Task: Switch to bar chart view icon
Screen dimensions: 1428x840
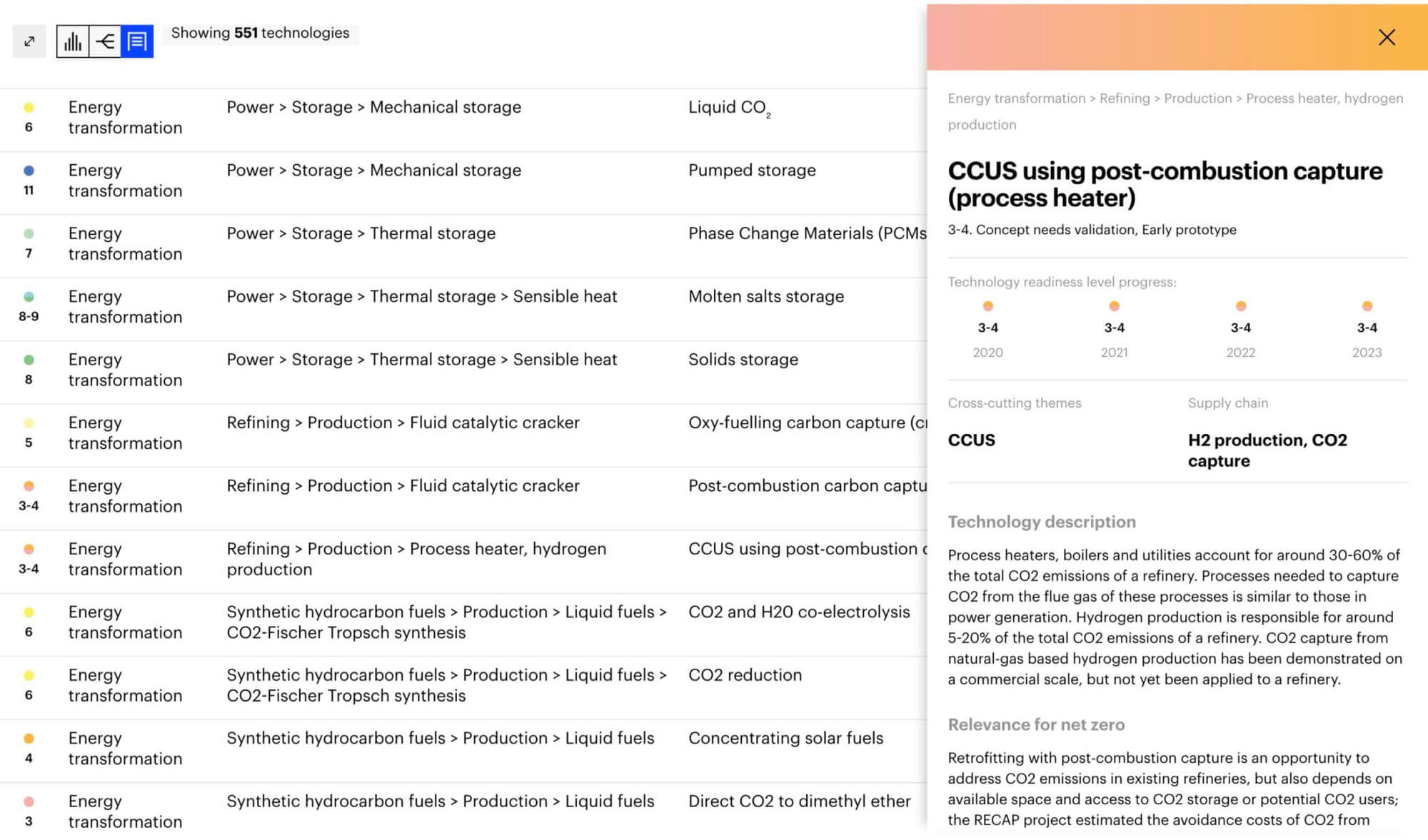Action: (x=73, y=41)
